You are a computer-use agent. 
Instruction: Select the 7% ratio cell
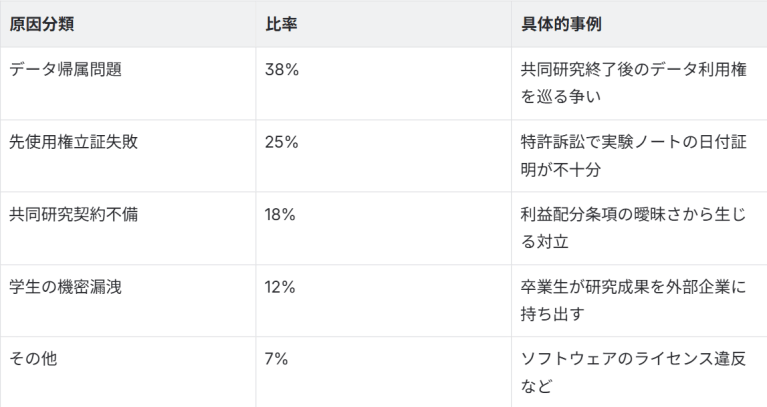[x=276, y=359]
